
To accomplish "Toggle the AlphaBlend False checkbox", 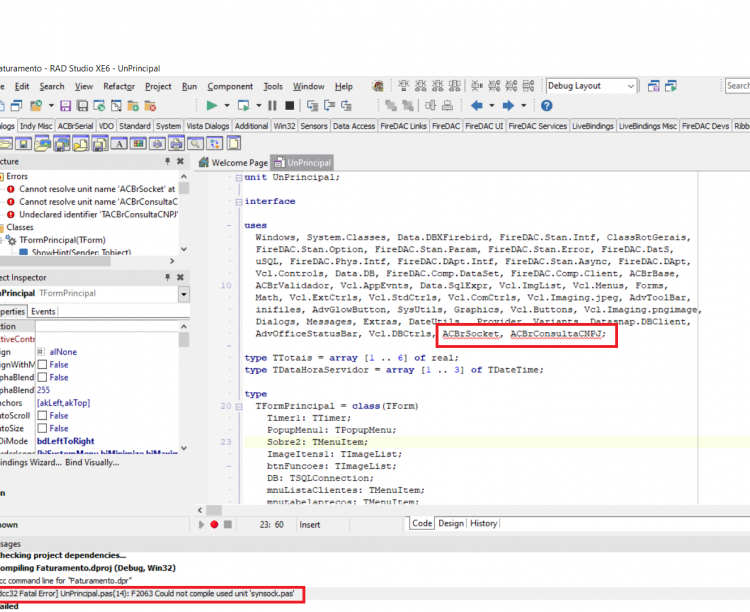I will (42, 378).
